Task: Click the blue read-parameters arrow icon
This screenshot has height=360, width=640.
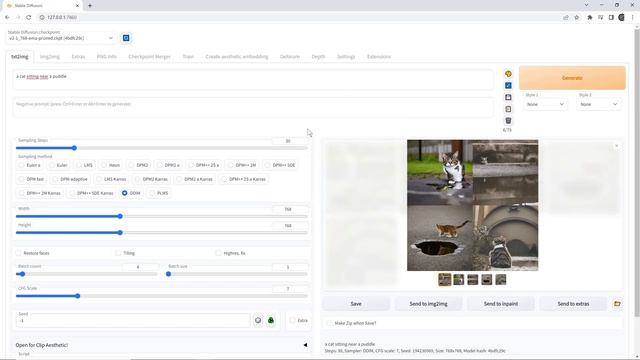Action: (508, 86)
